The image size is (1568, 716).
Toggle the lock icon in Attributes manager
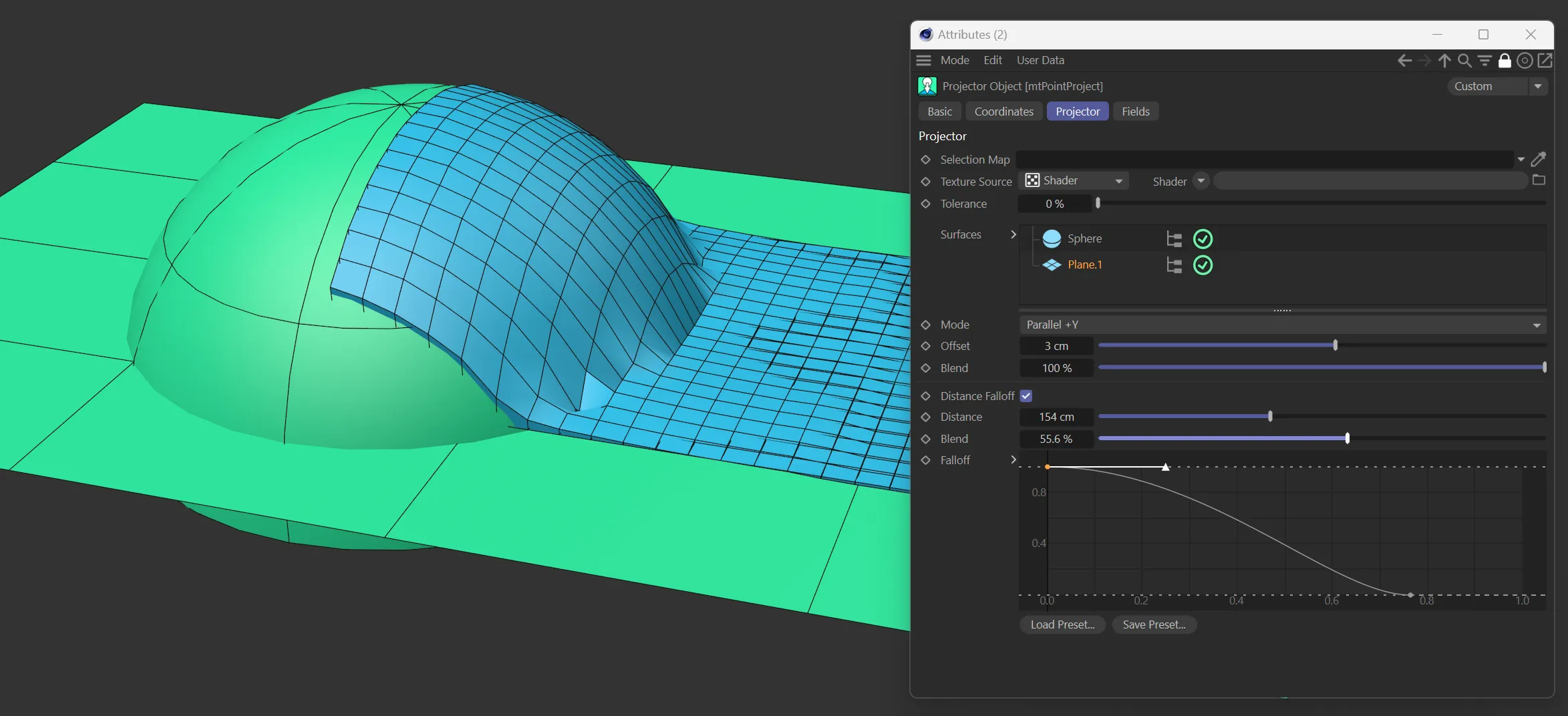click(x=1505, y=61)
